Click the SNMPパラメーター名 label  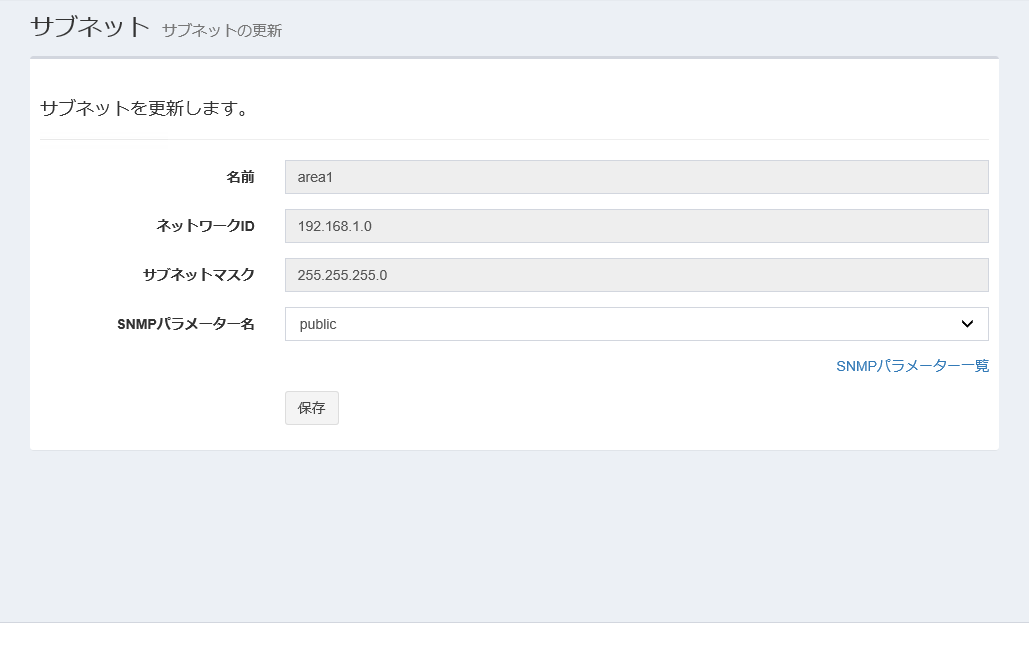pyautogui.click(x=186, y=324)
